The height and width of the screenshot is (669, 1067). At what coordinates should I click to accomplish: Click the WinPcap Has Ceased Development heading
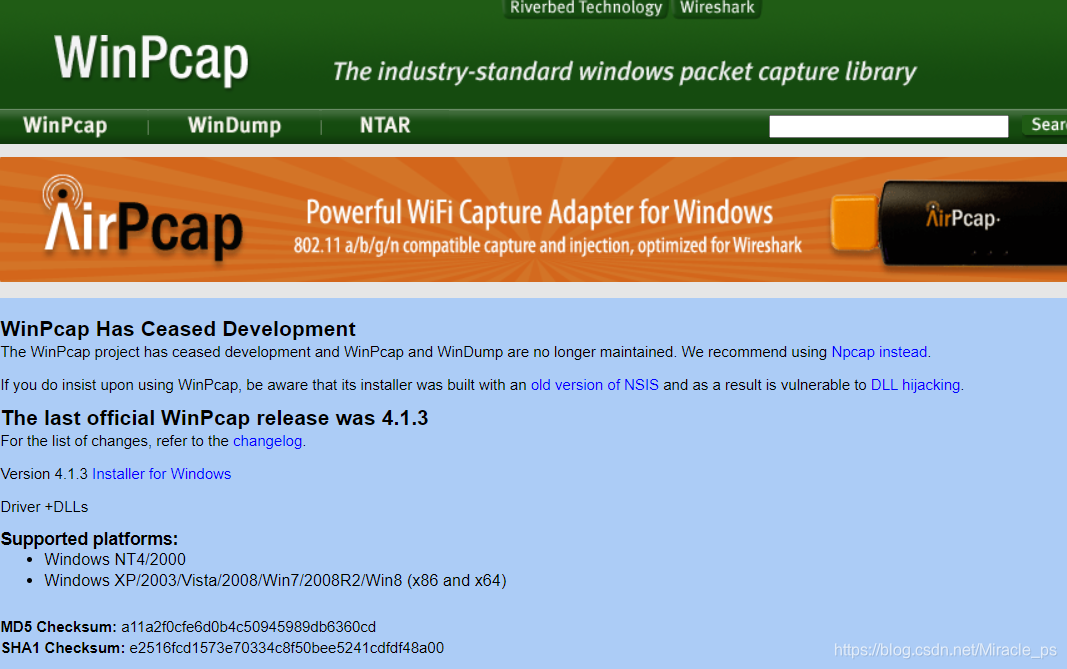point(178,329)
